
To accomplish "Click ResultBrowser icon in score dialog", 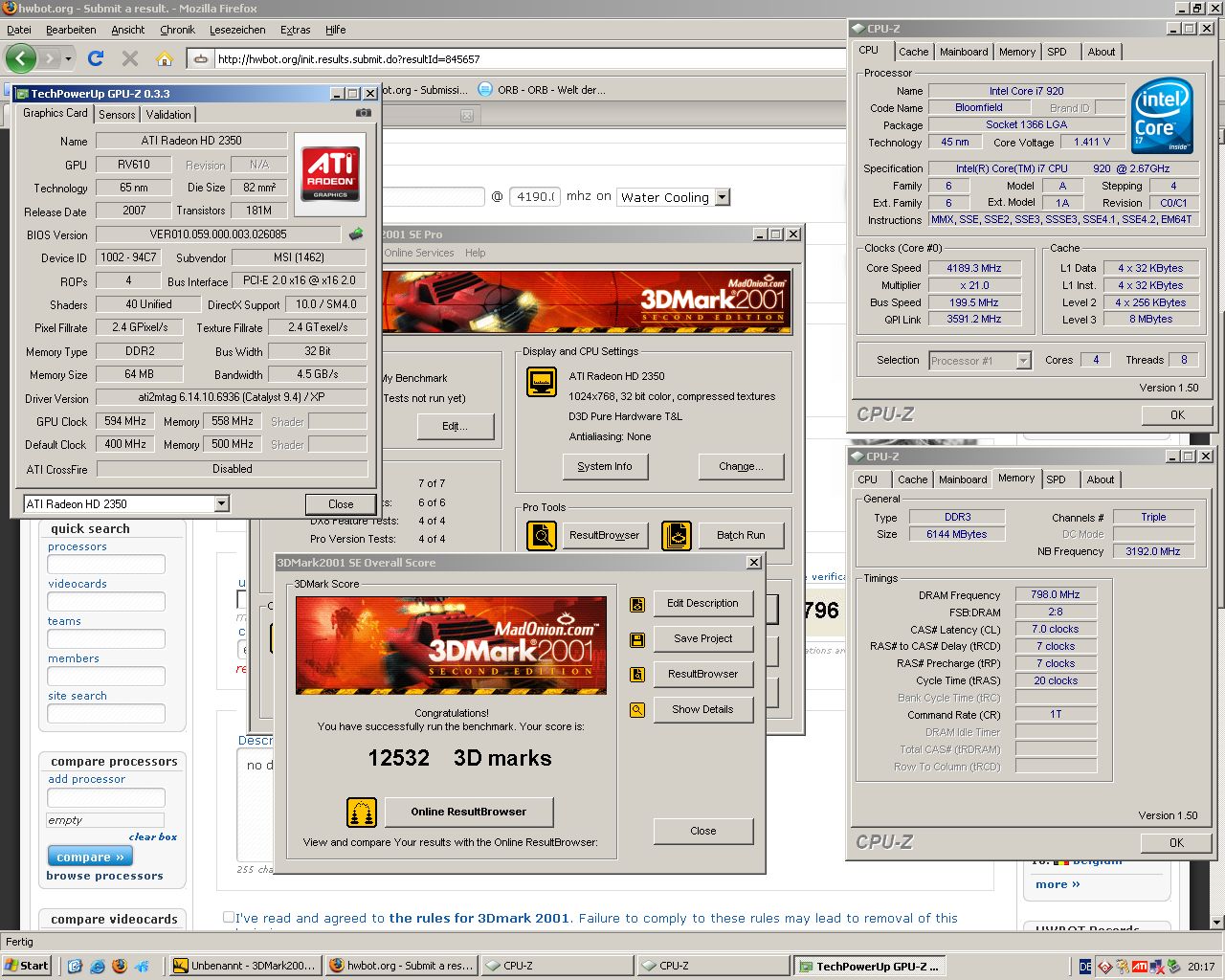I will tap(637, 675).
